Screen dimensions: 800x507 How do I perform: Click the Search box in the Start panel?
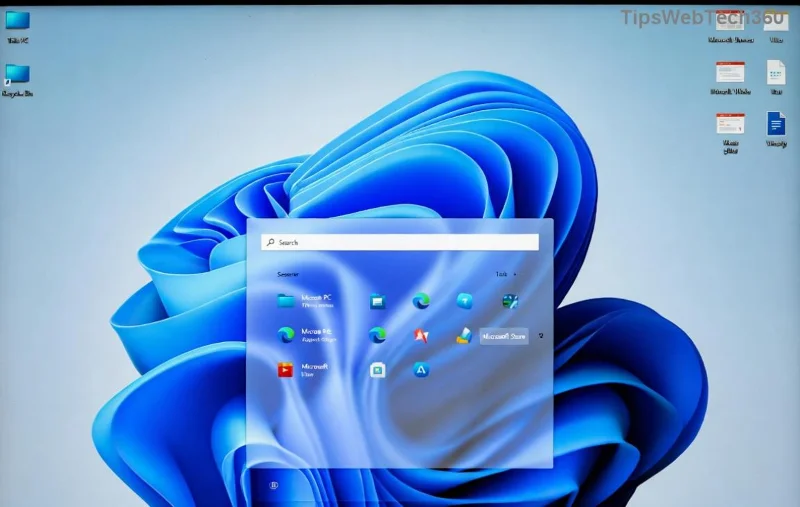point(400,242)
